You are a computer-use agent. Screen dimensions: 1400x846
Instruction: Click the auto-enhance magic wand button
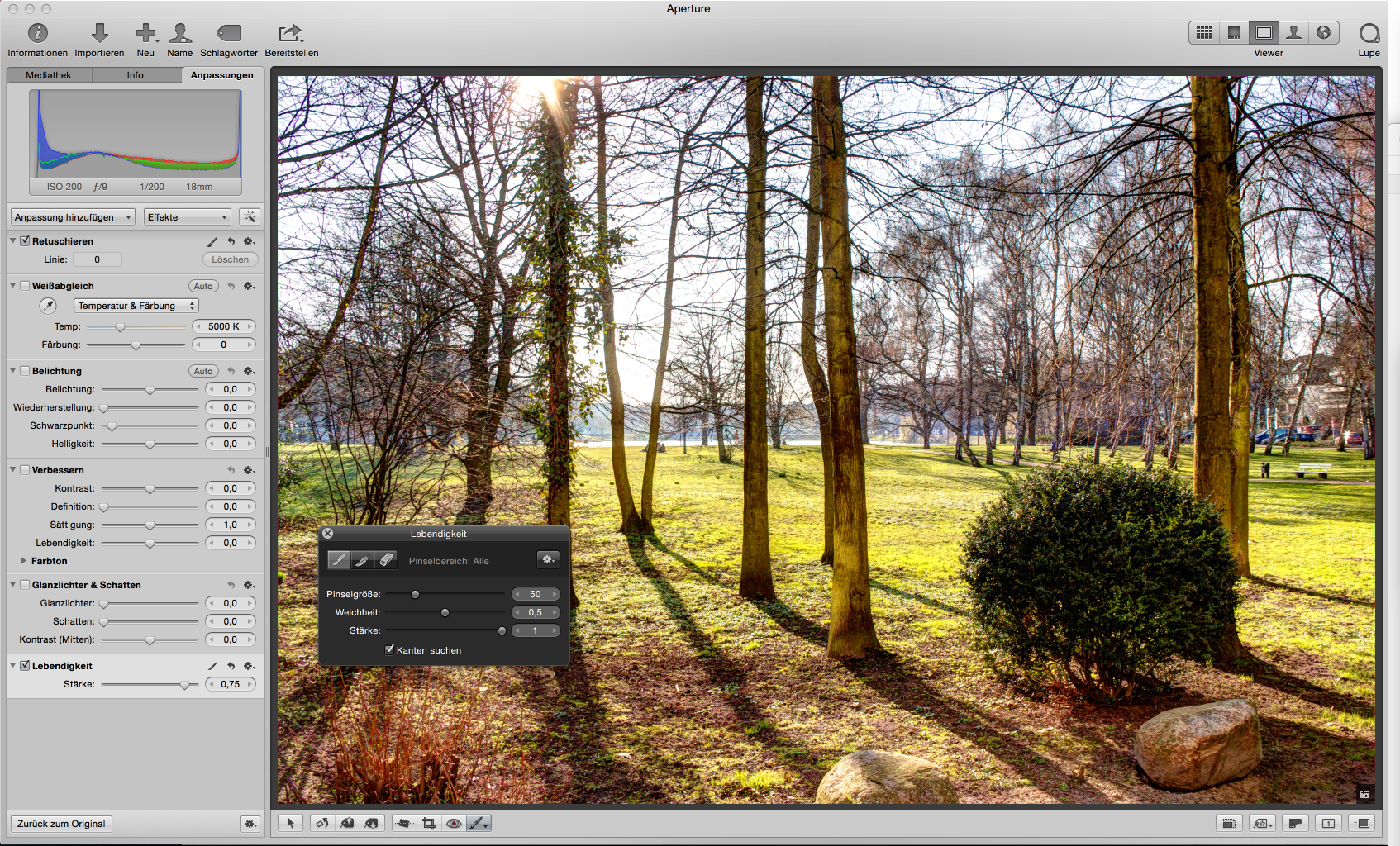pyautogui.click(x=249, y=216)
